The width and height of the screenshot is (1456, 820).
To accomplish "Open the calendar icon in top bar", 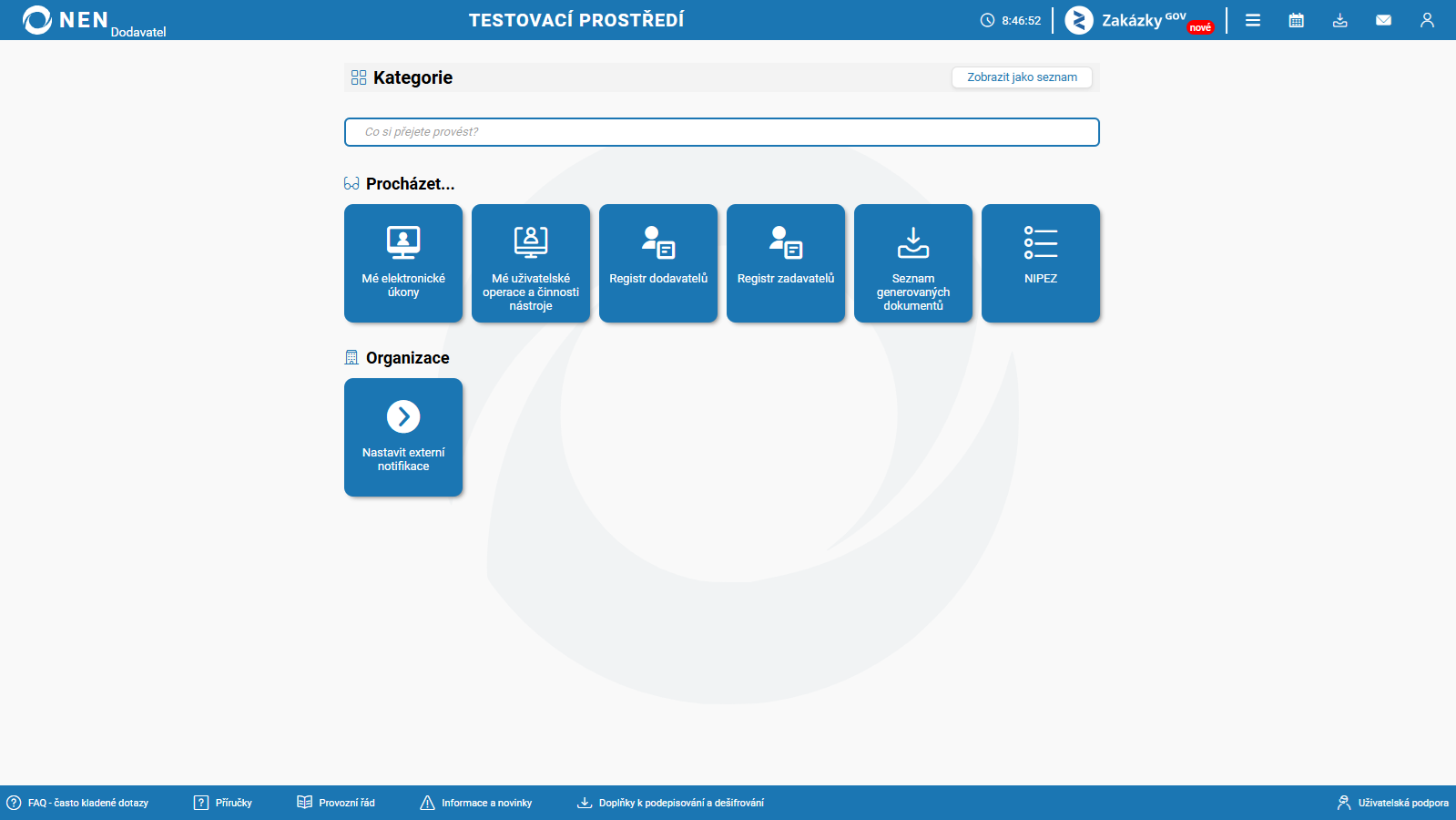I will [x=1297, y=20].
